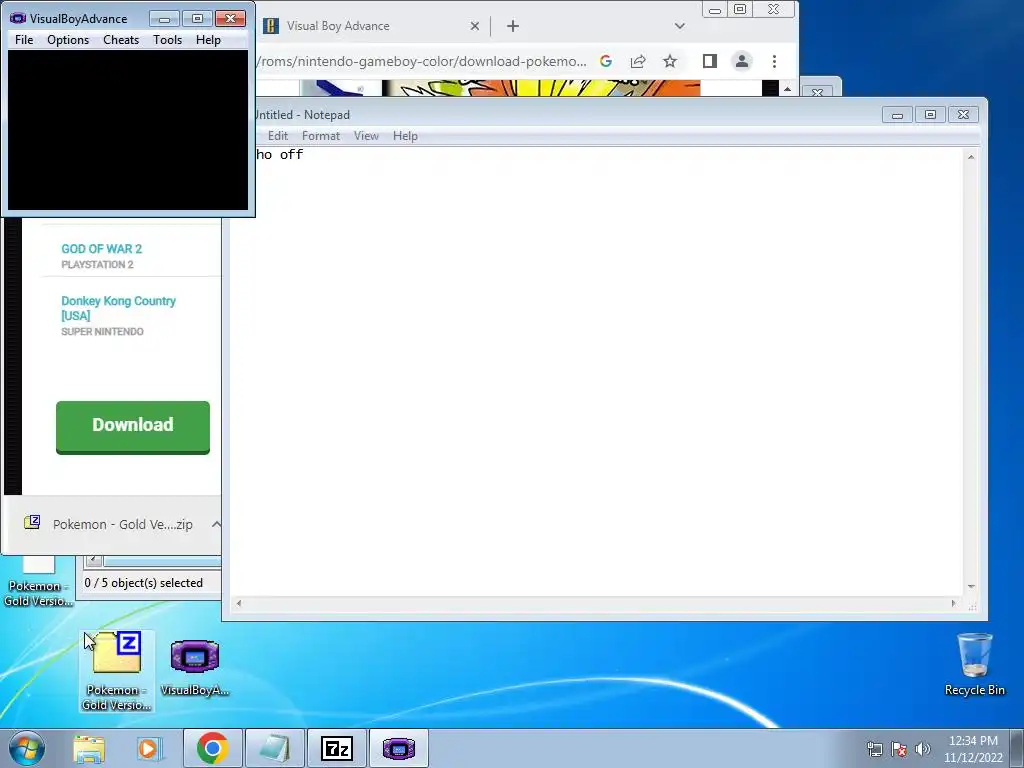Expand the Pokemon zip download options arrow
The image size is (1024, 768).
click(x=216, y=524)
